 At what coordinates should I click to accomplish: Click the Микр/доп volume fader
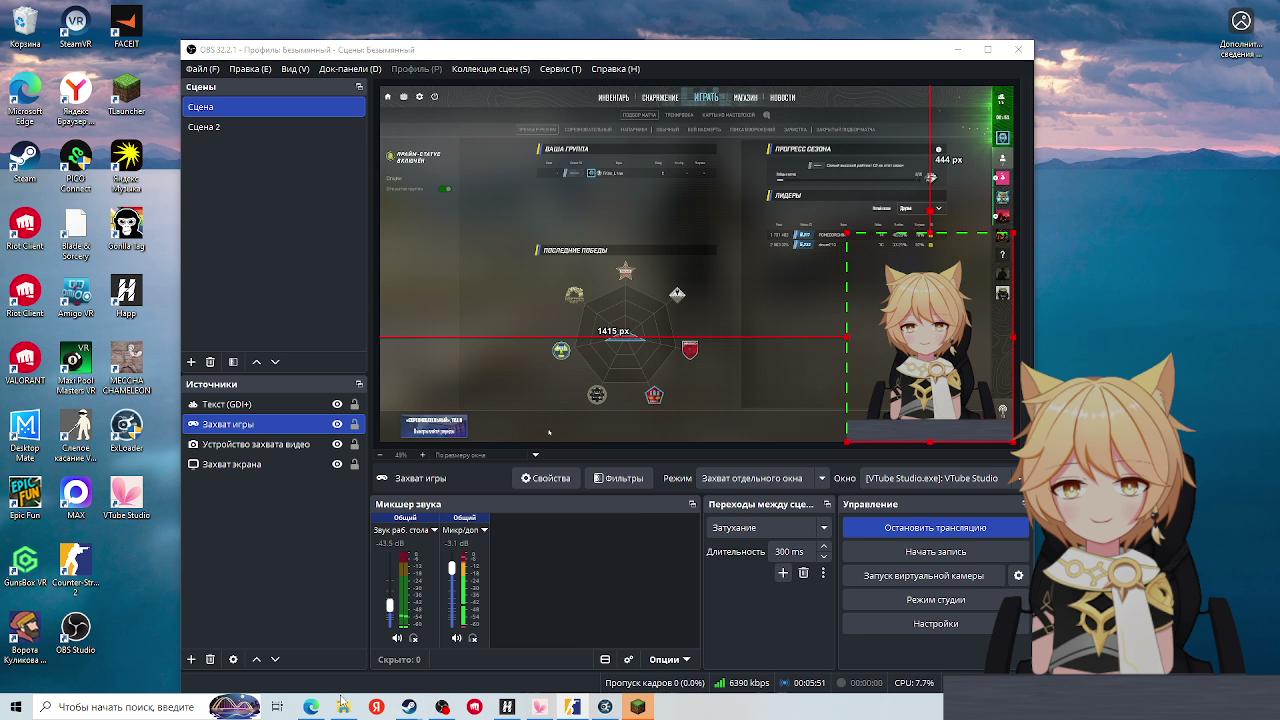[452, 568]
